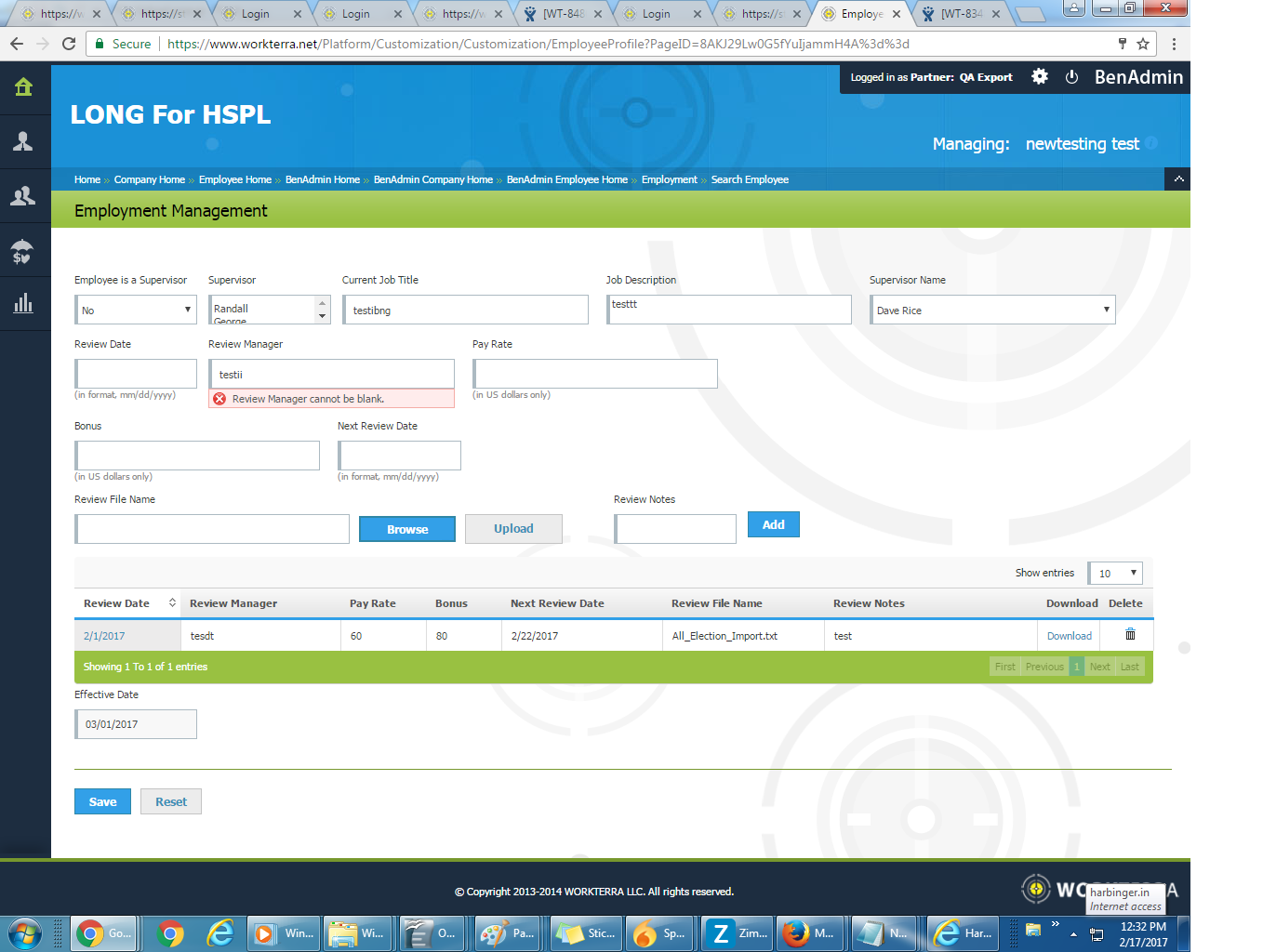Click the umbrella benefits sidebar icon
Image resolution: width=1263 pixels, height=952 pixels.
[24, 250]
